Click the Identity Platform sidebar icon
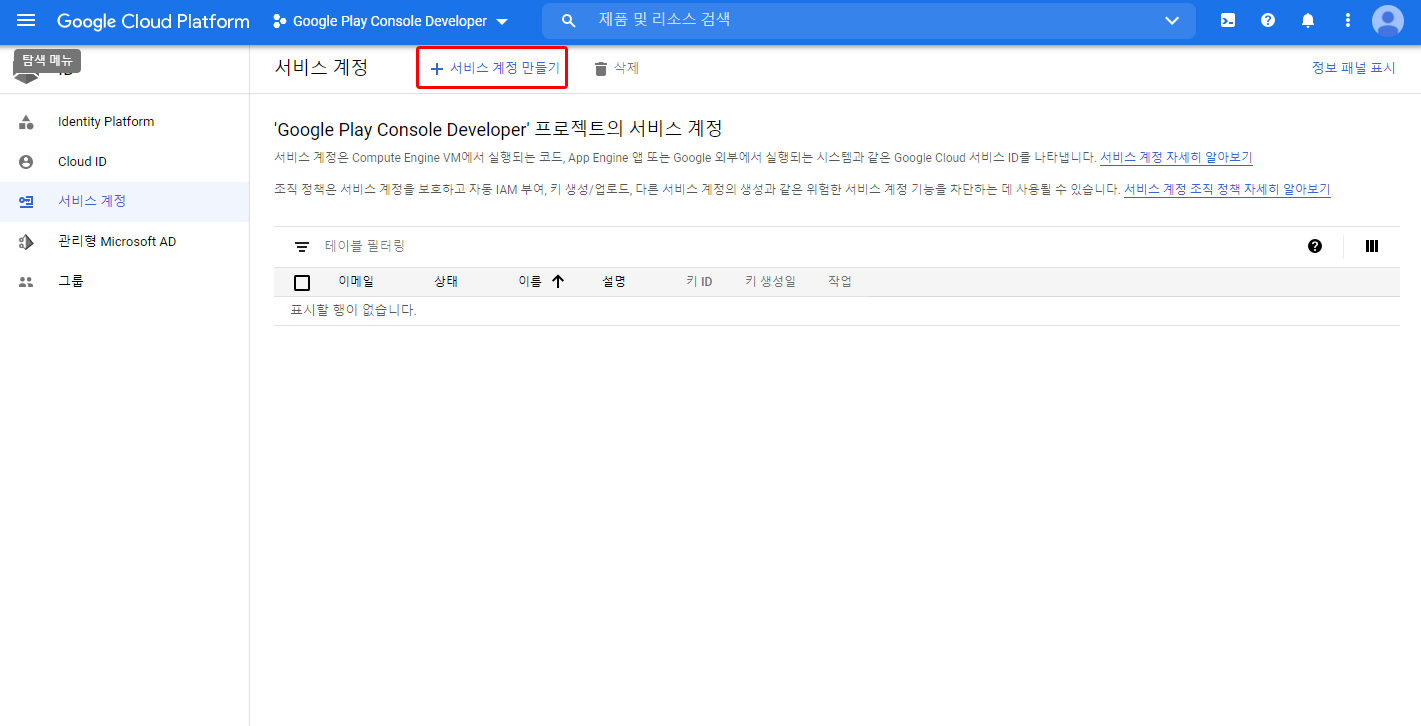Screen dimensions: 1421x726 coord(26,122)
